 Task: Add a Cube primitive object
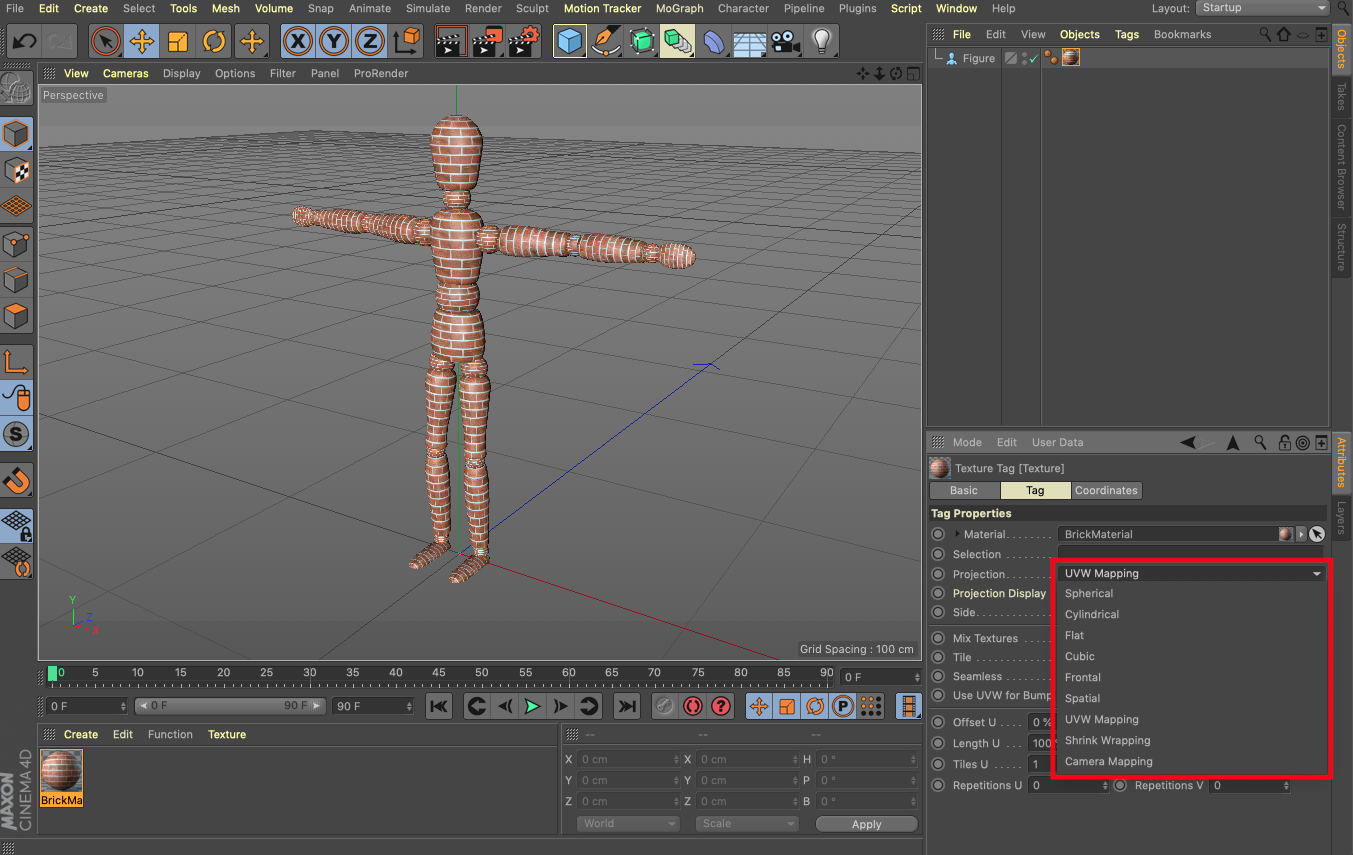pyautogui.click(x=570, y=42)
